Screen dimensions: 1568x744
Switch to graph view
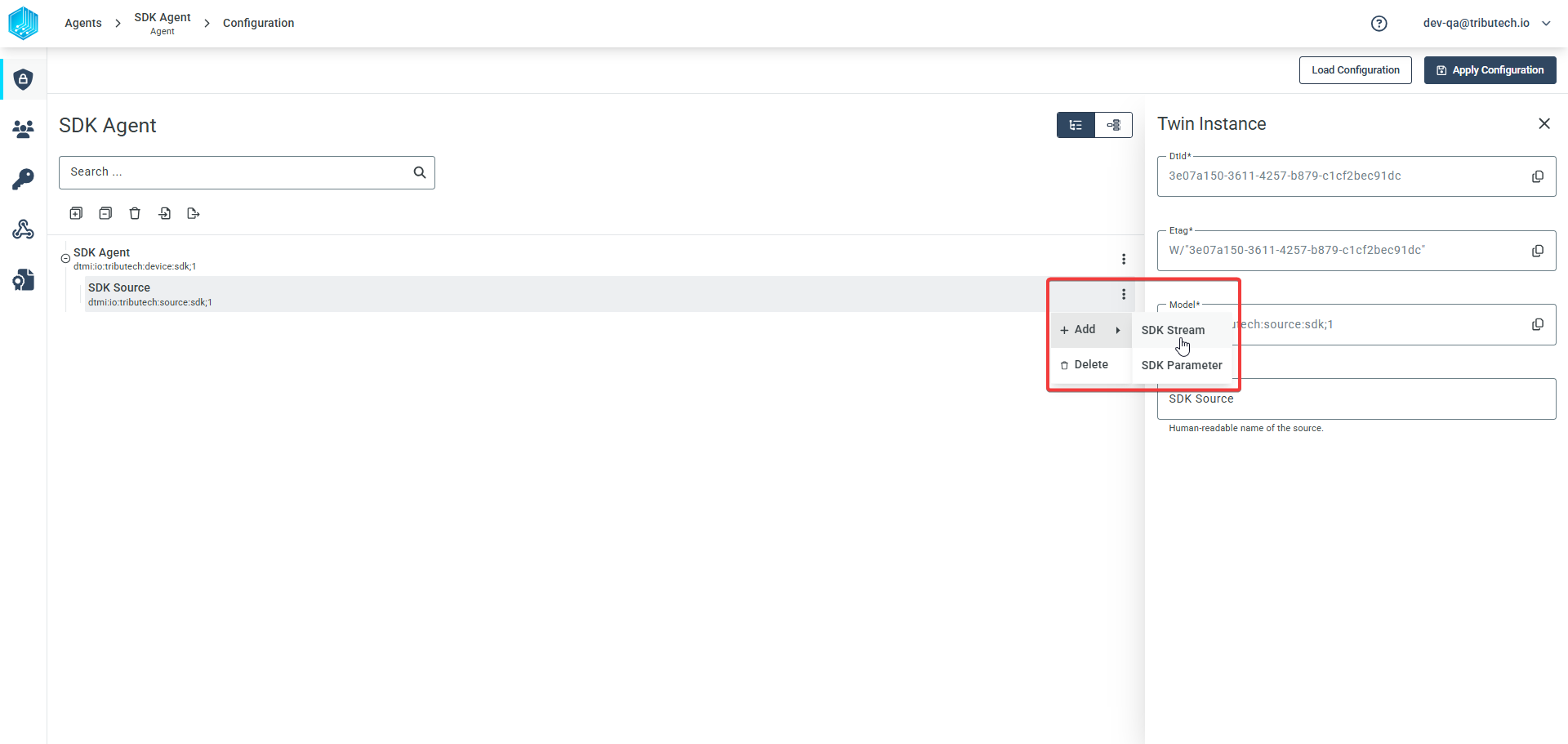click(x=1113, y=125)
